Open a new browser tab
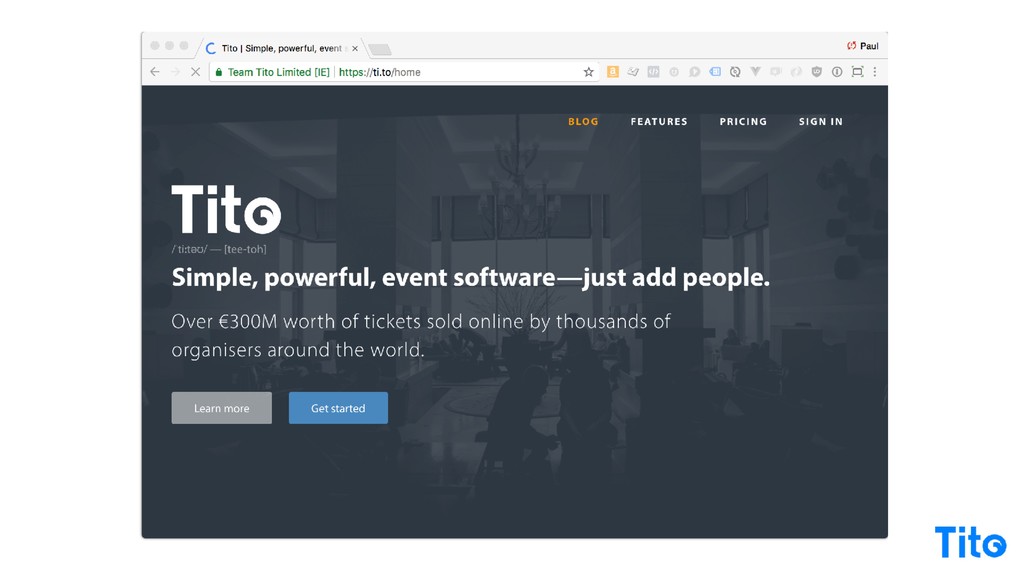Viewport: 1024px width, 576px height. click(379, 50)
